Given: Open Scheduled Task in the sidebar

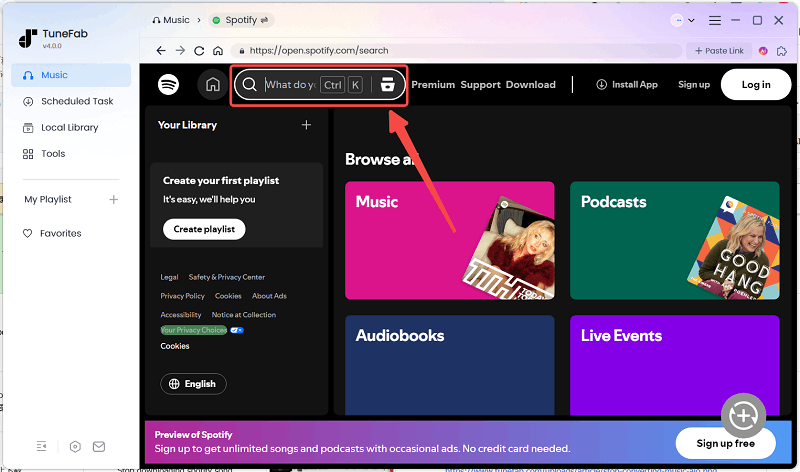Looking at the screenshot, I should pyautogui.click(x=76, y=101).
